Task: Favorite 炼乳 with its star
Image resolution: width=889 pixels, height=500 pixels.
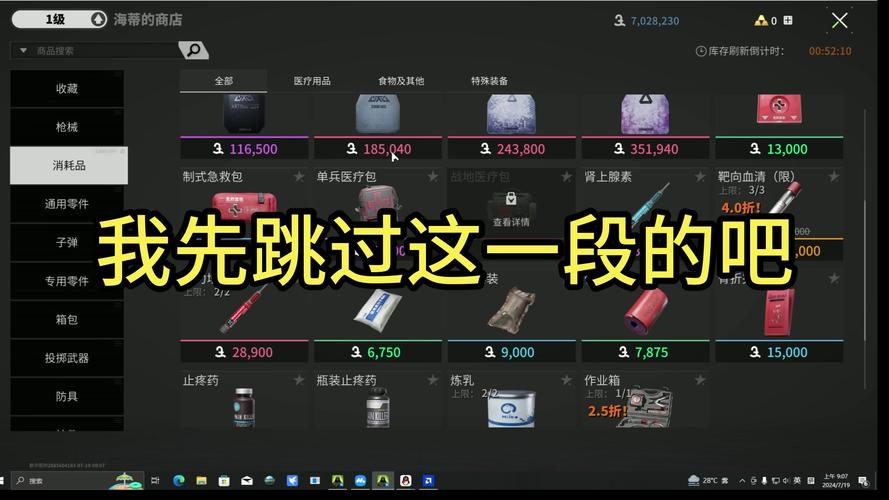Action: coord(566,380)
